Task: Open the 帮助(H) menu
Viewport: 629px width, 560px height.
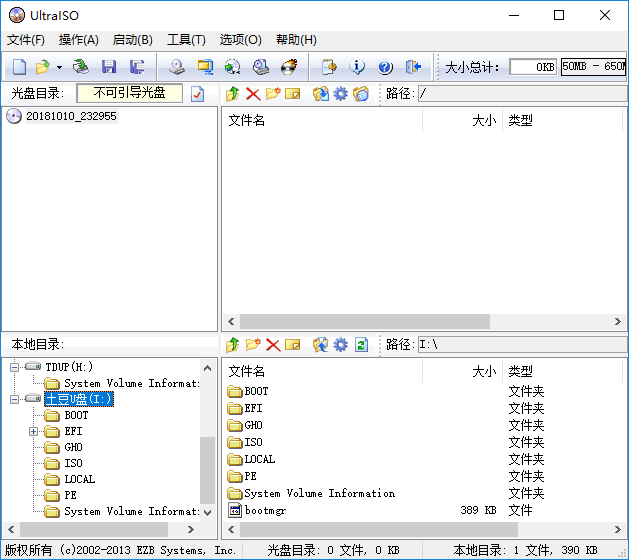Action: (x=296, y=40)
